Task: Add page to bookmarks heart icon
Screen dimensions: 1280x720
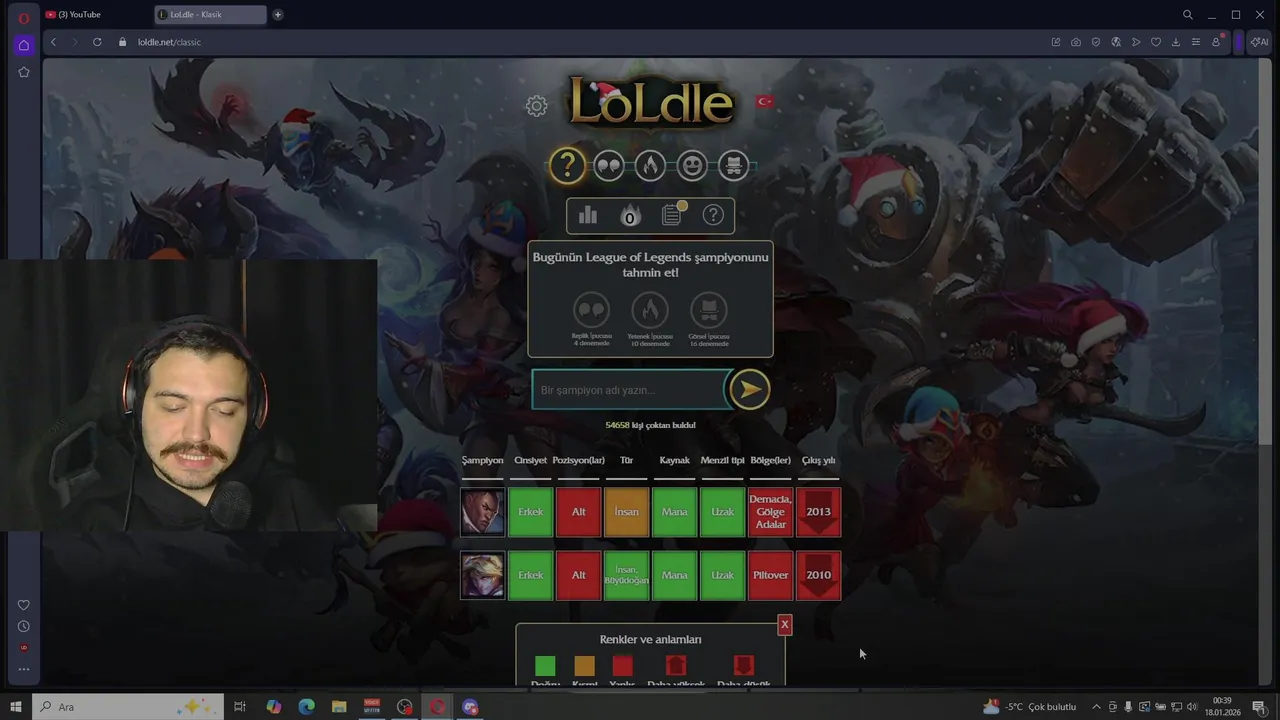Action: pos(1156,42)
